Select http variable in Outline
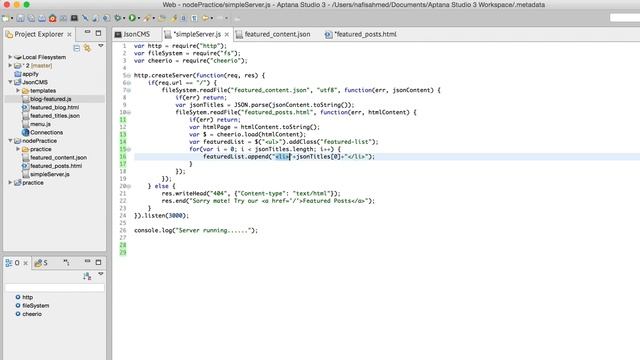 tap(27, 297)
